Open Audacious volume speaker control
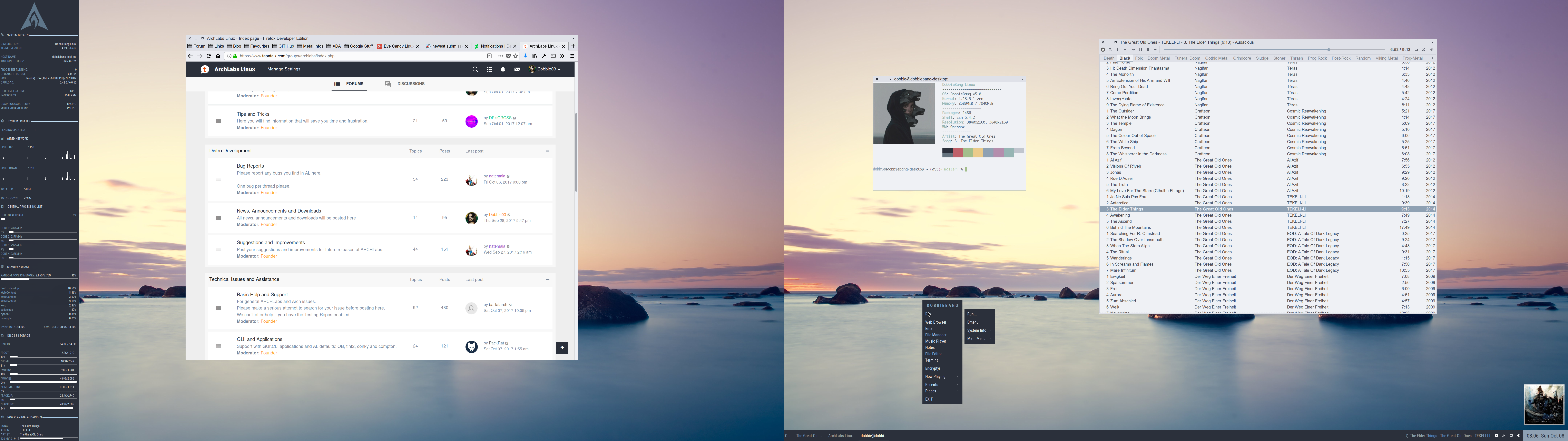The height and width of the screenshot is (441, 1568). (1432, 50)
